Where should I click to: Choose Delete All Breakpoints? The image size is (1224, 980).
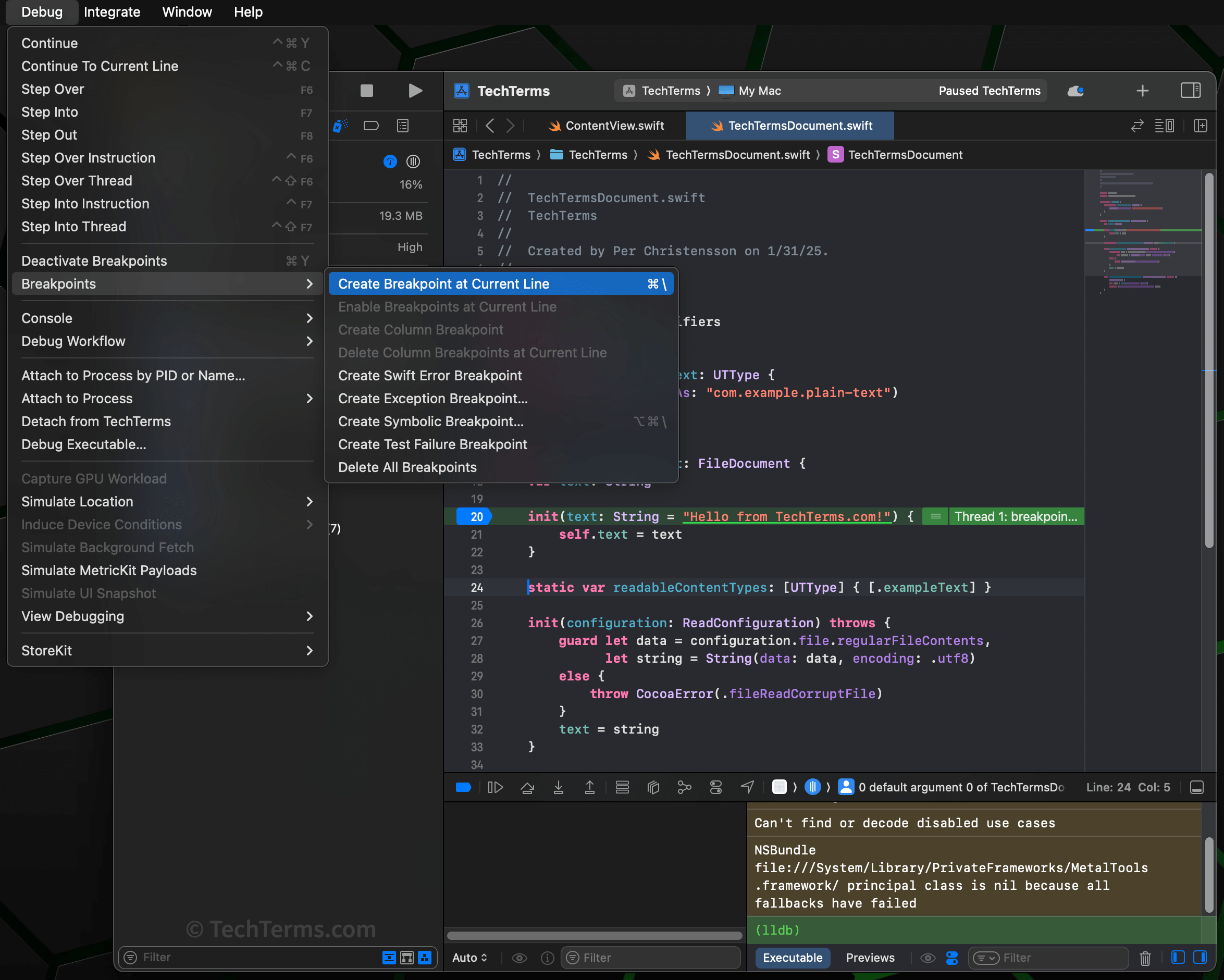501,467
